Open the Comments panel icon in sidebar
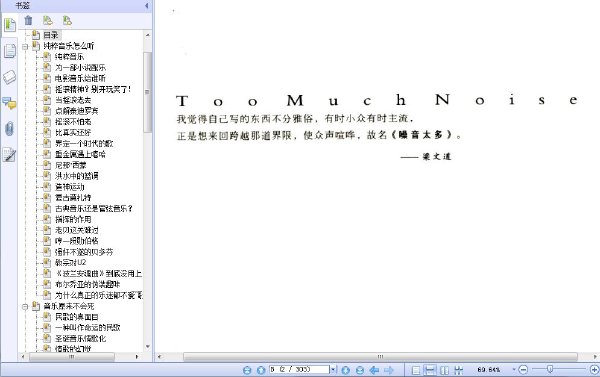This screenshot has height=377, width=600. coord(9,103)
